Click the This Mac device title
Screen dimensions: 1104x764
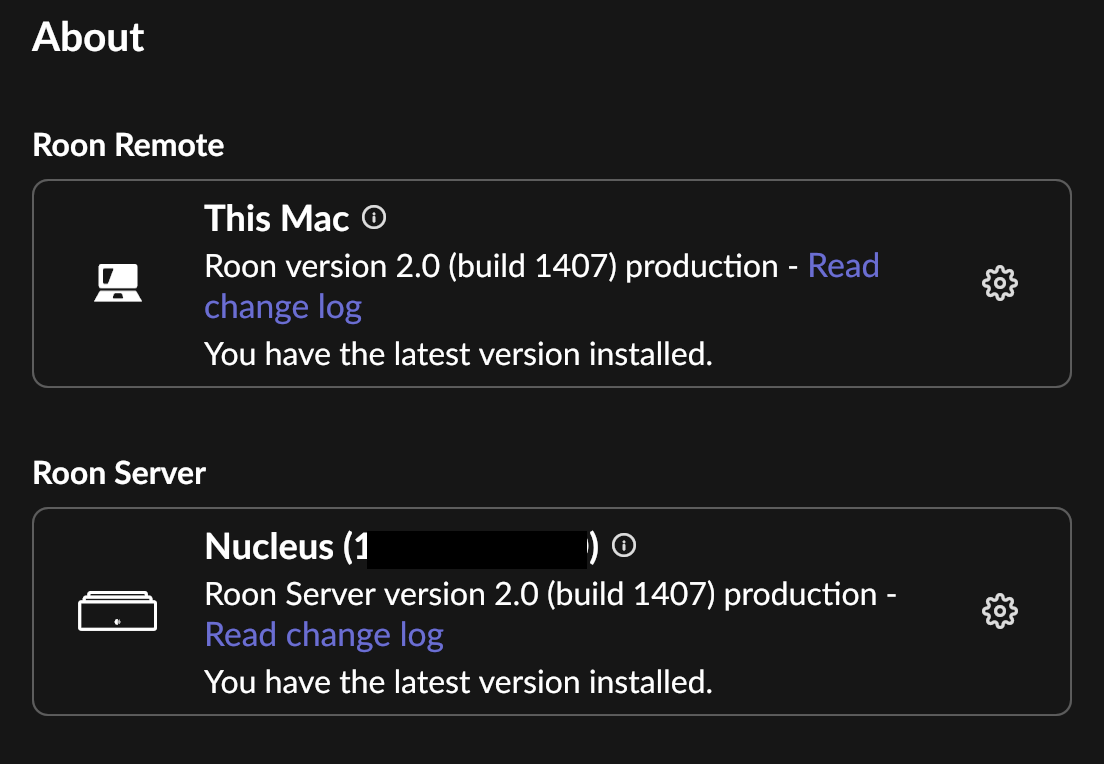point(277,218)
